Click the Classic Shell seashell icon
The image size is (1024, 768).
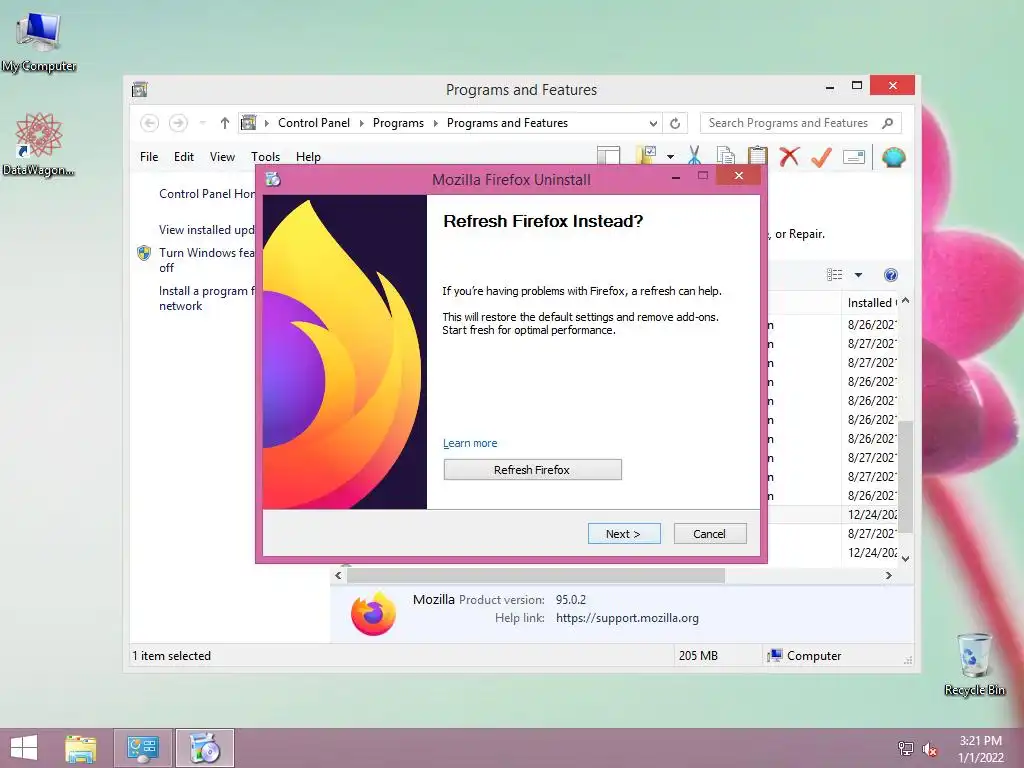(x=893, y=157)
